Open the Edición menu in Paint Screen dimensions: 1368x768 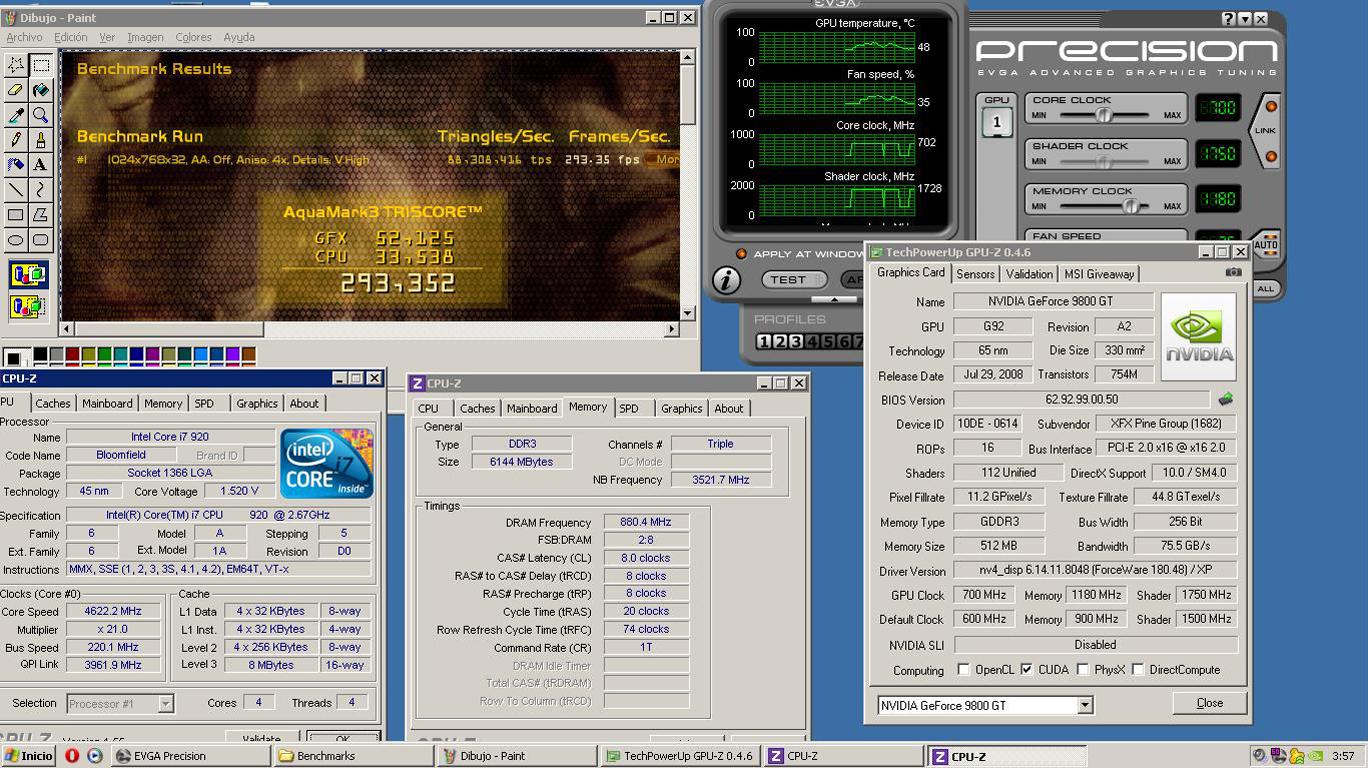point(71,37)
